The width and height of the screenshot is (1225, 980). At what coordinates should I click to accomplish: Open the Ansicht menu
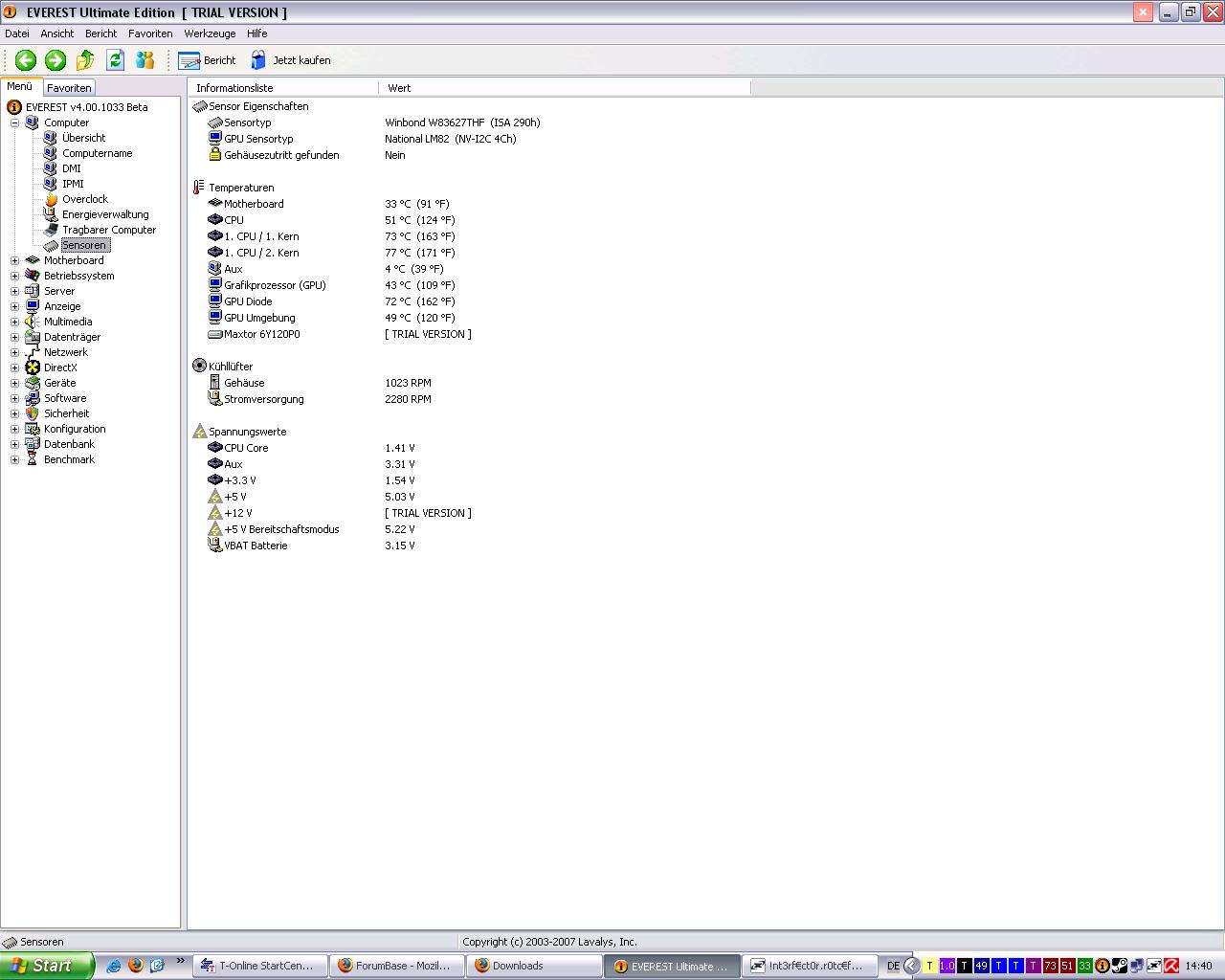(x=57, y=33)
